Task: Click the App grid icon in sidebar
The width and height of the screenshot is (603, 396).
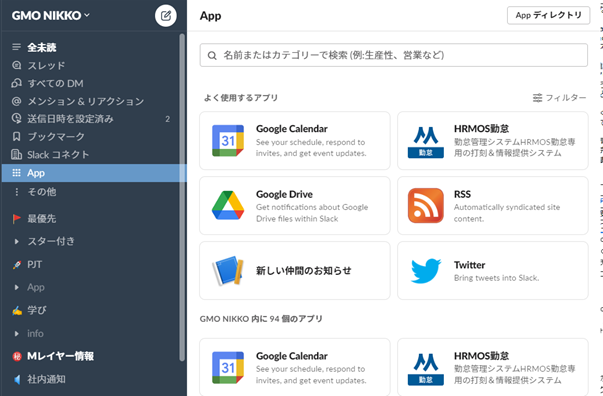Action: point(16,173)
